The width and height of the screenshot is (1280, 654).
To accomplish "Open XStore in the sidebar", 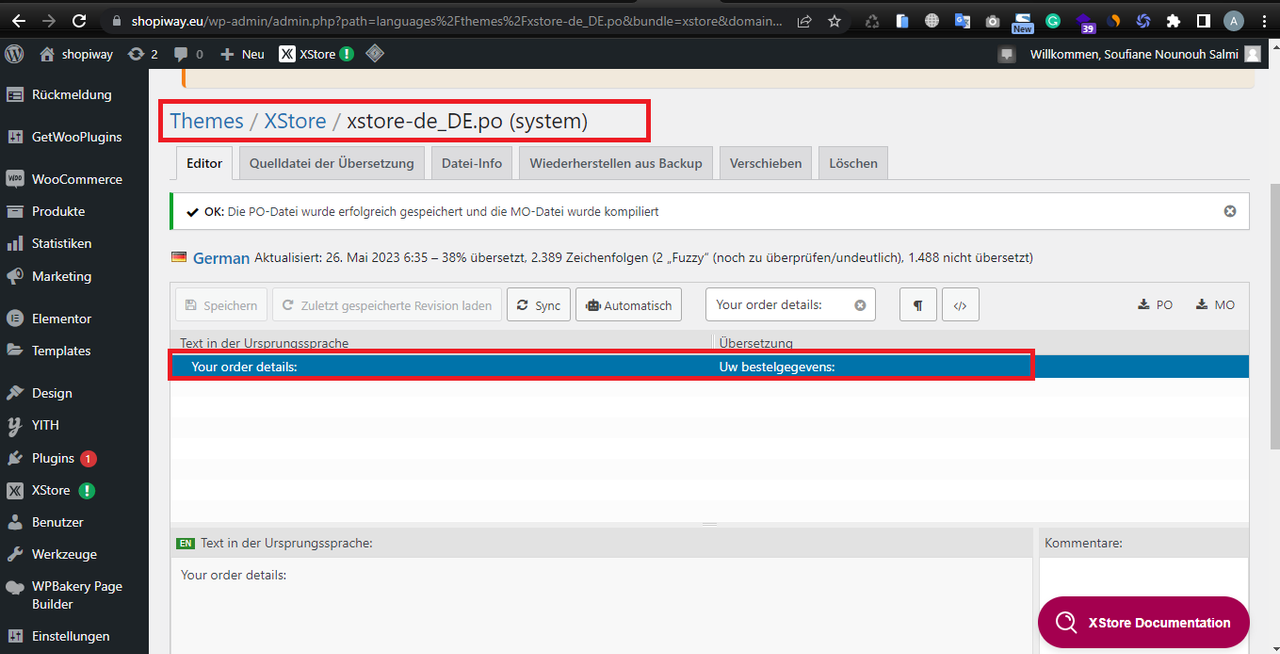I will (x=74, y=490).
